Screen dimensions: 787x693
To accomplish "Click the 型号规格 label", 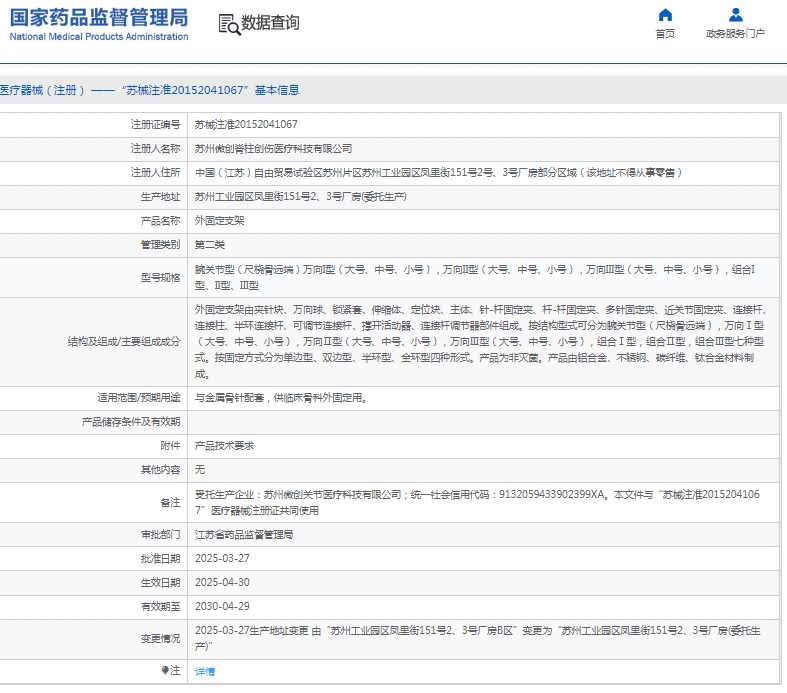I will click(x=160, y=278).
